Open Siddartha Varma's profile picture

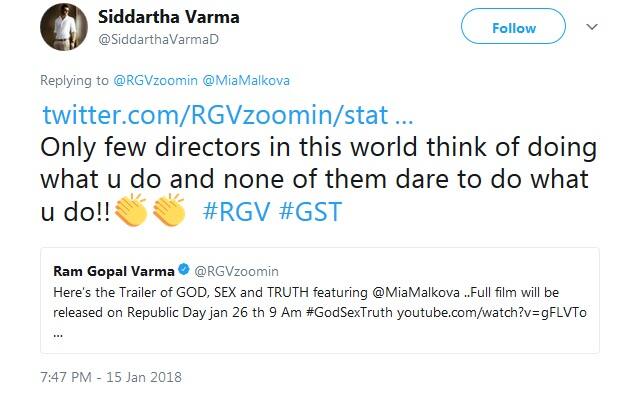(64, 27)
